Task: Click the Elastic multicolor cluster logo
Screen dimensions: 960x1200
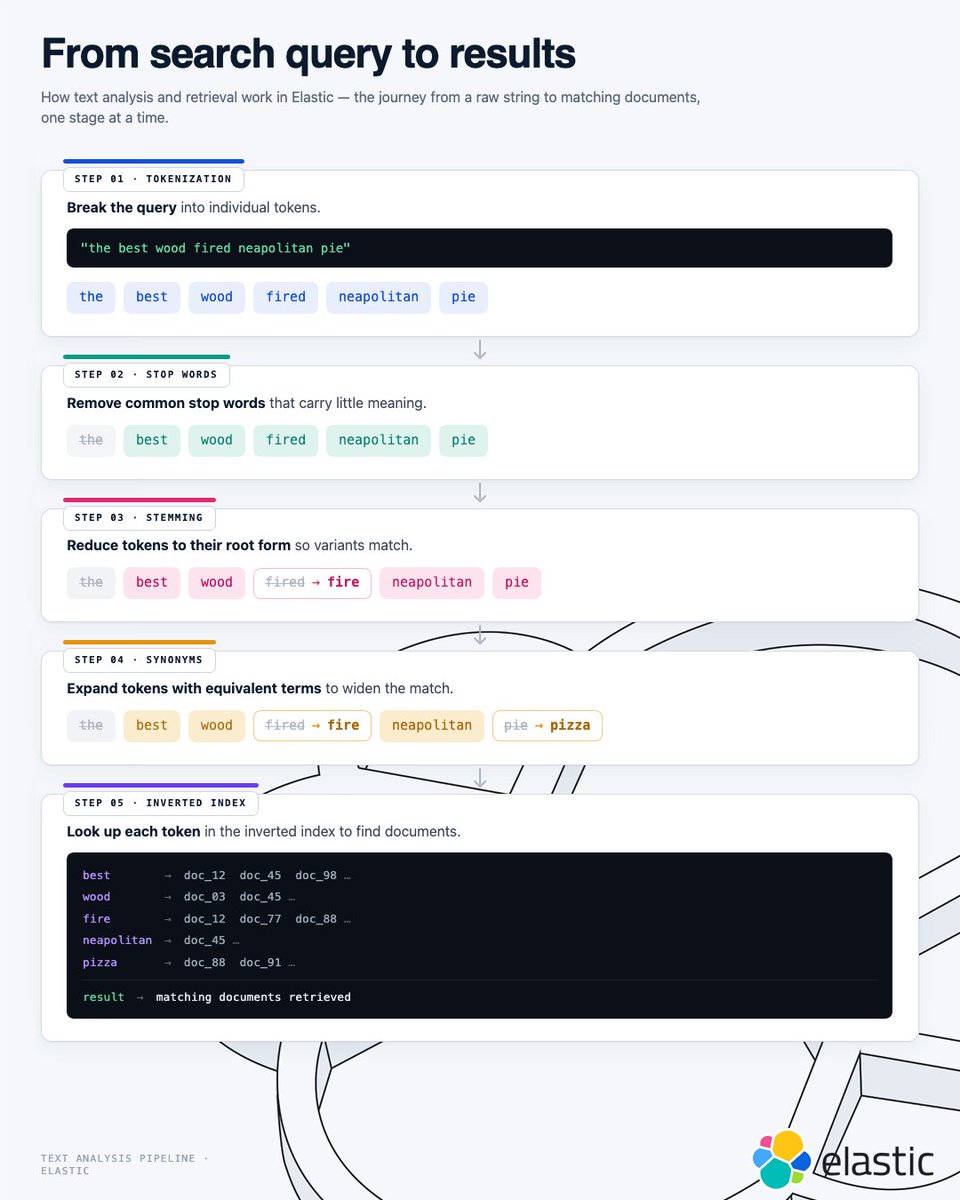Action: click(782, 1159)
